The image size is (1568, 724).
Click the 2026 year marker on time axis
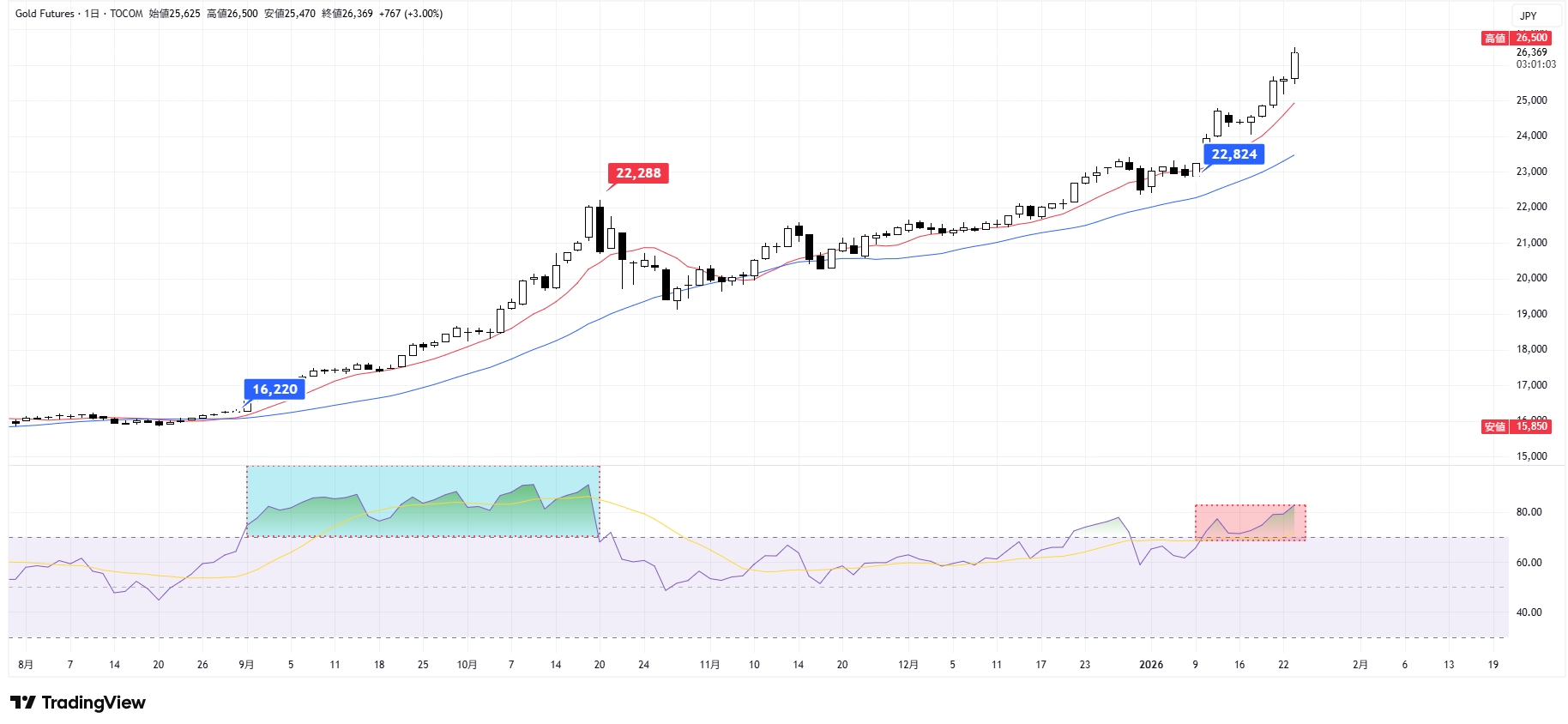(x=1150, y=665)
